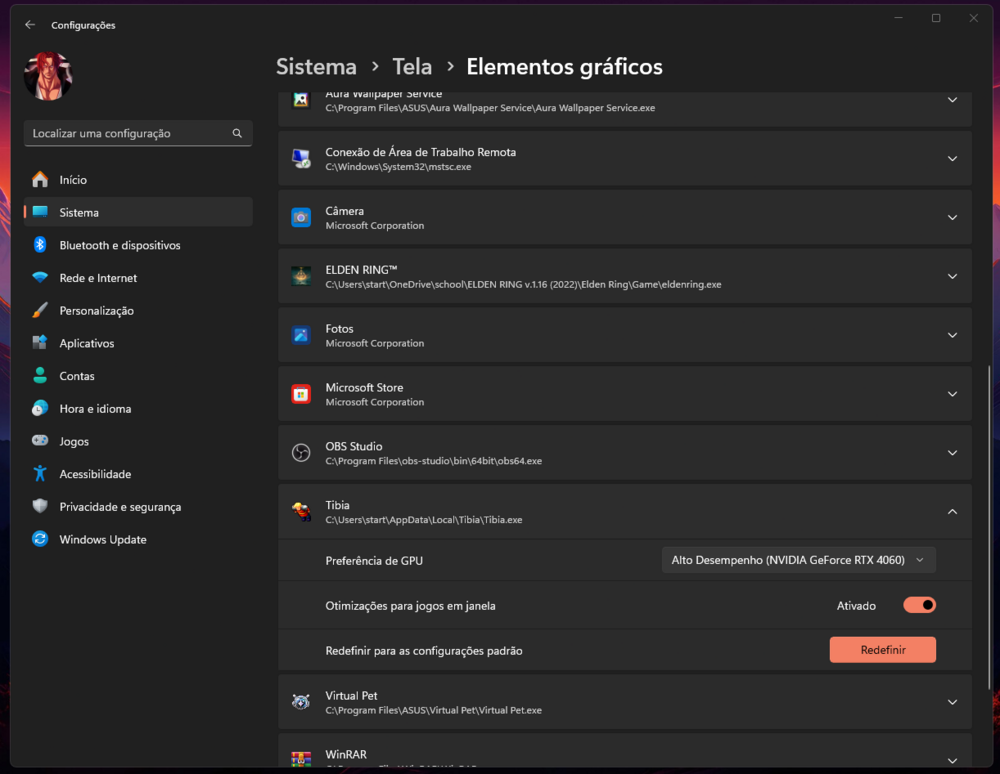1000x774 pixels.
Task: Click the OBS Studio app icon
Action: [301, 453]
